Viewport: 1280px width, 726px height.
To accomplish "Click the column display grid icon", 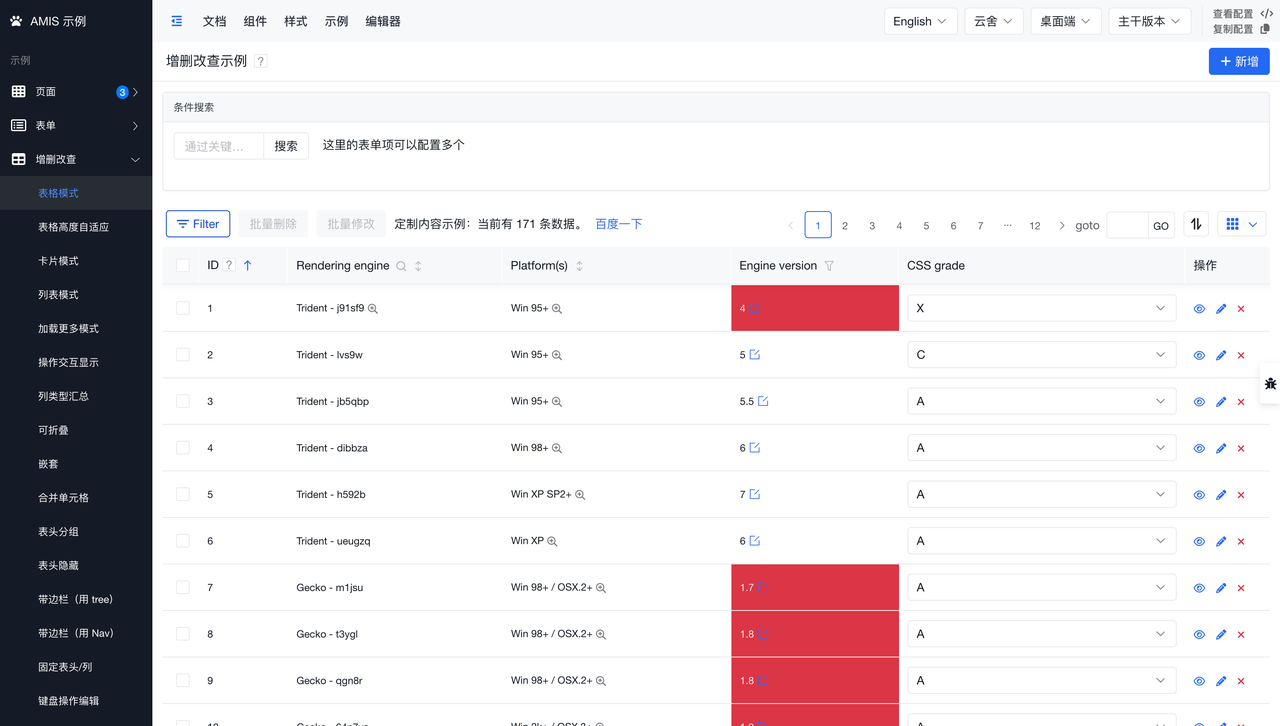I will pyautogui.click(x=1234, y=224).
